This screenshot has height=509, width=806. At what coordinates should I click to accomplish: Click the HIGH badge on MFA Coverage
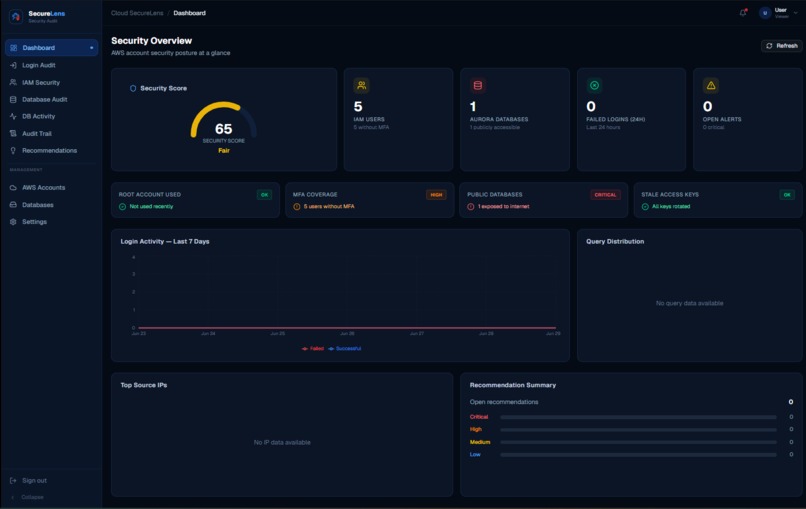coord(436,195)
